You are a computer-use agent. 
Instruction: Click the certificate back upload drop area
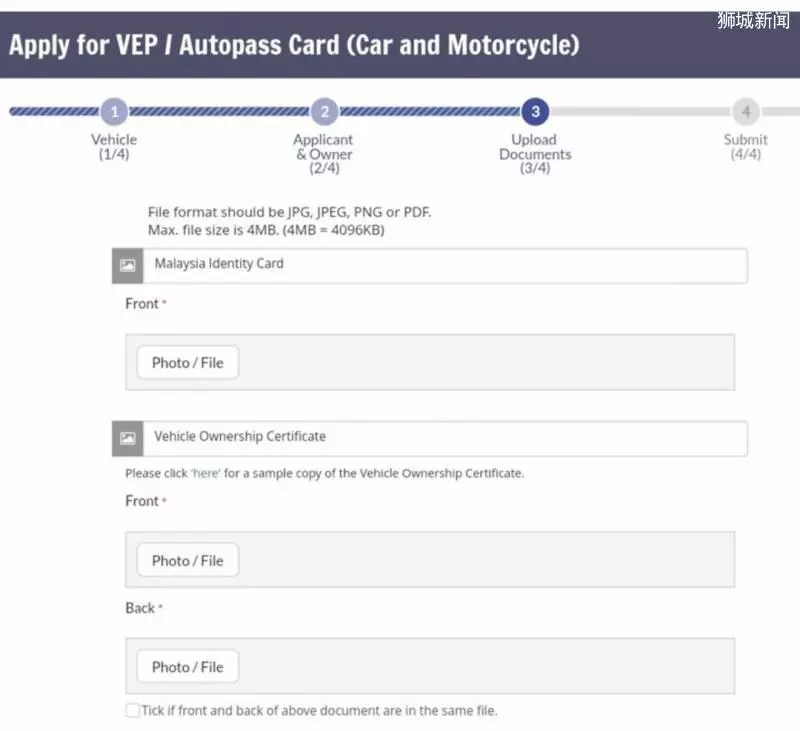tap(430, 666)
